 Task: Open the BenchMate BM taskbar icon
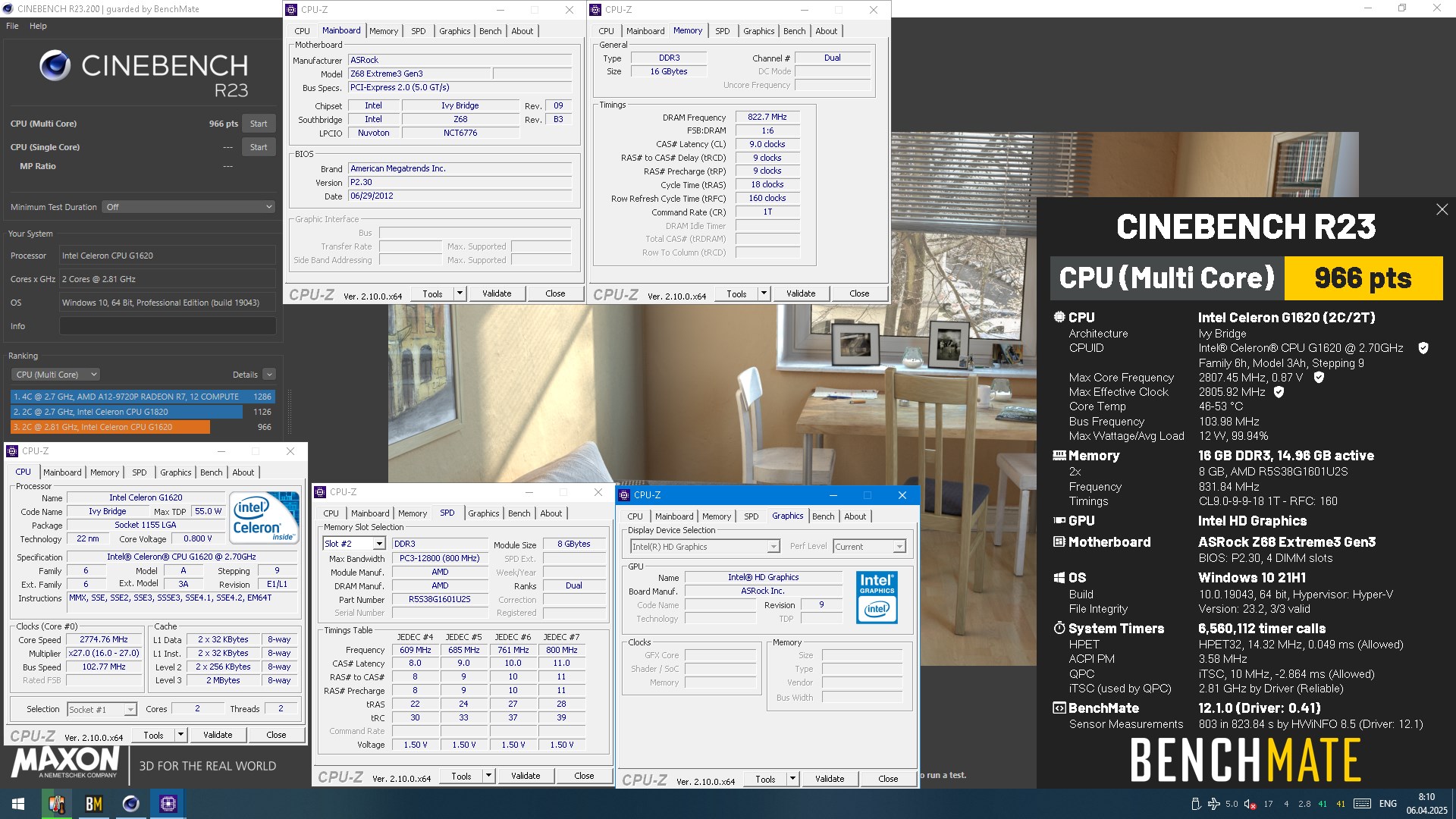click(x=94, y=804)
